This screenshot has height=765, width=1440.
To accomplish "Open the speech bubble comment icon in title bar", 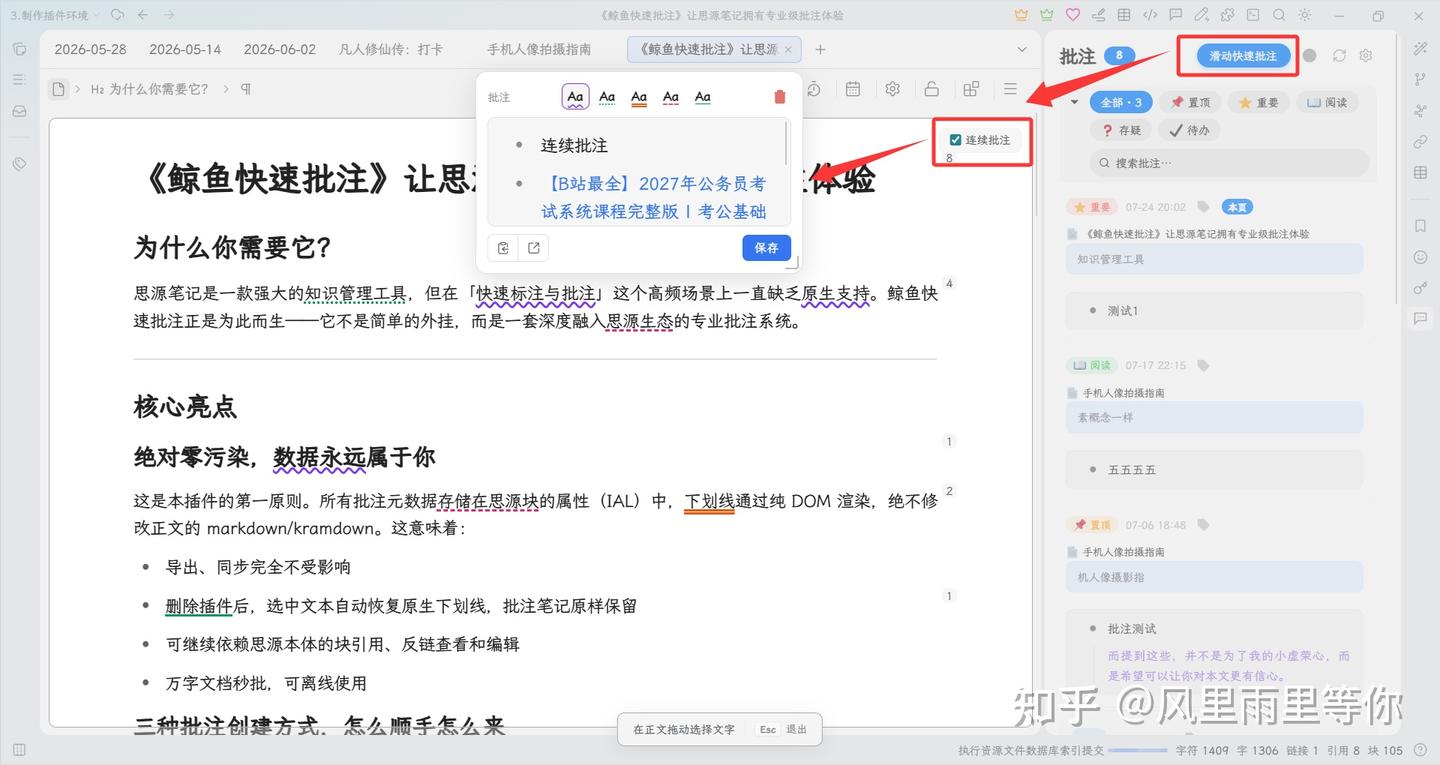I will [x=1176, y=15].
